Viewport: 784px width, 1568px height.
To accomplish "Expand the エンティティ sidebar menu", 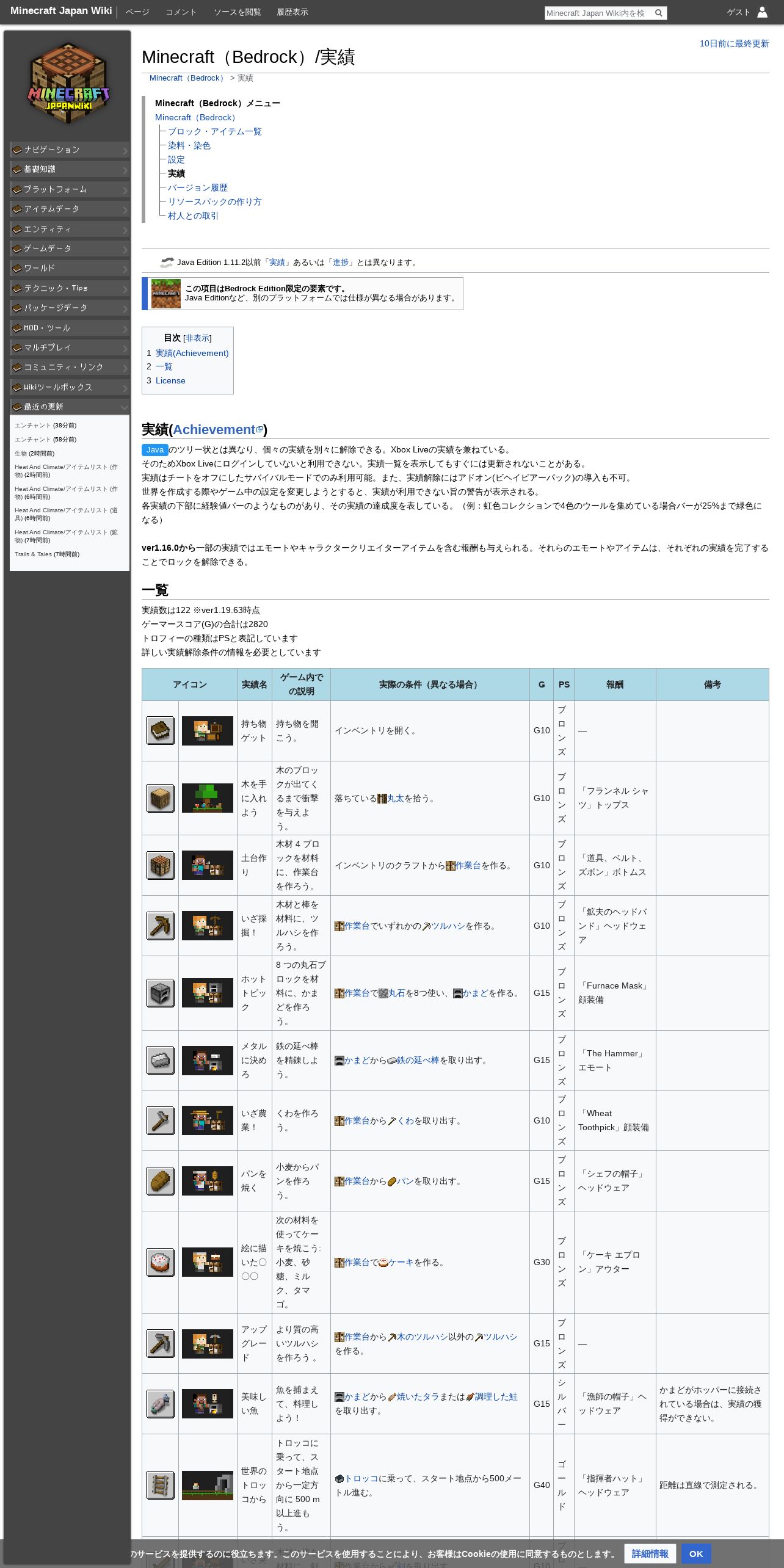I will [70, 229].
